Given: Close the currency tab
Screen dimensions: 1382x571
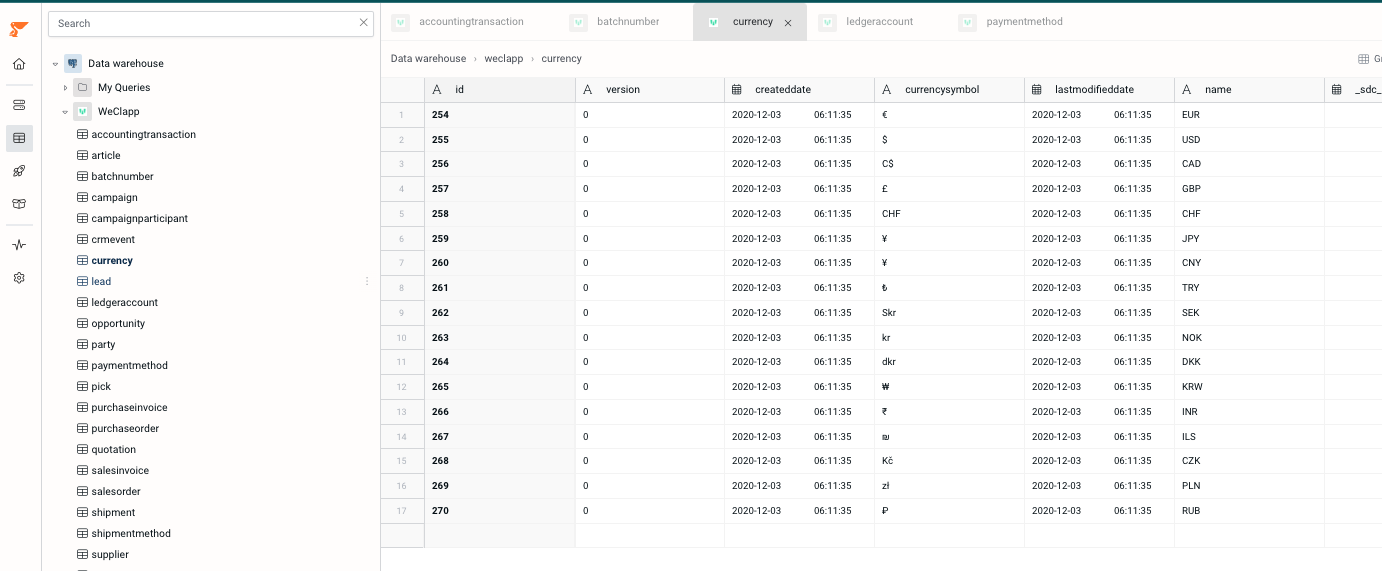Looking at the screenshot, I should click(x=788, y=22).
